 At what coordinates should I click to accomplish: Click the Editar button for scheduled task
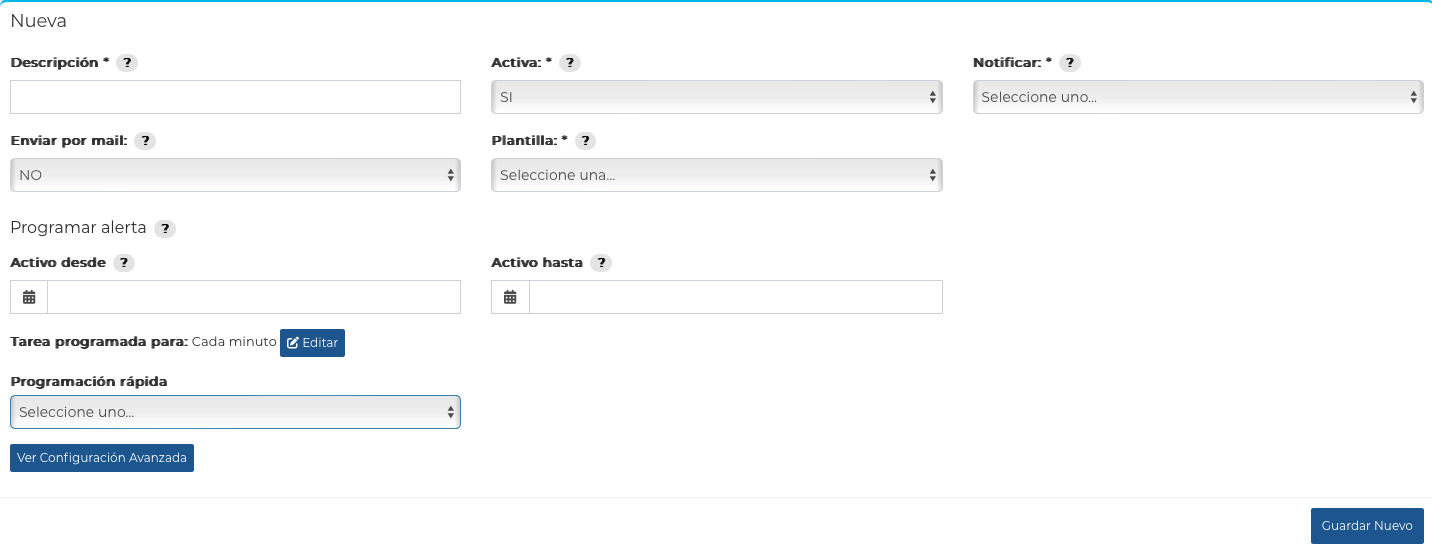[x=312, y=342]
